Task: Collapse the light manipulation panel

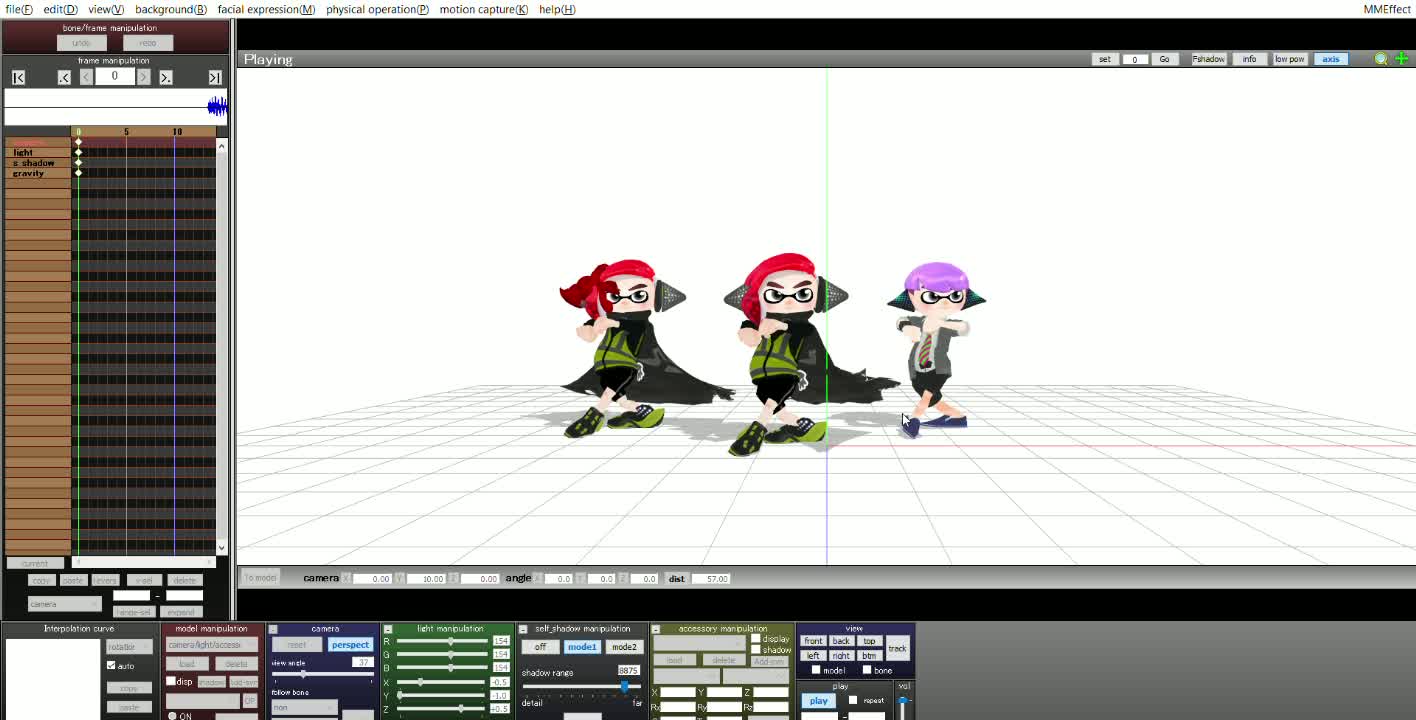Action: click(388, 629)
